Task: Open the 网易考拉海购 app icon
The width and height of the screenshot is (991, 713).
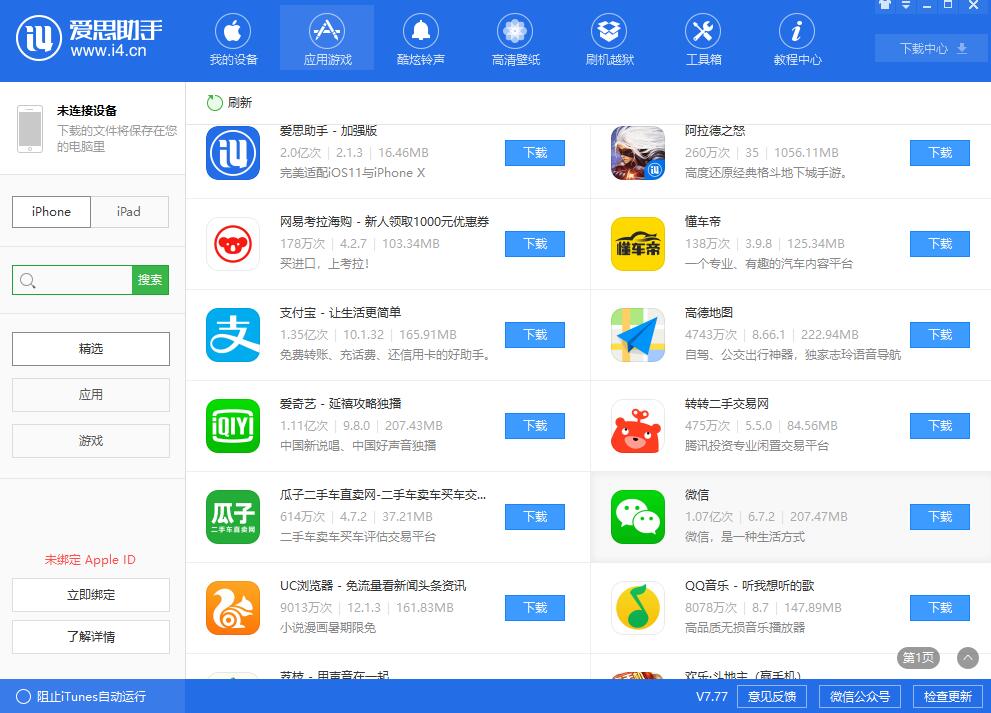Action: [x=233, y=244]
